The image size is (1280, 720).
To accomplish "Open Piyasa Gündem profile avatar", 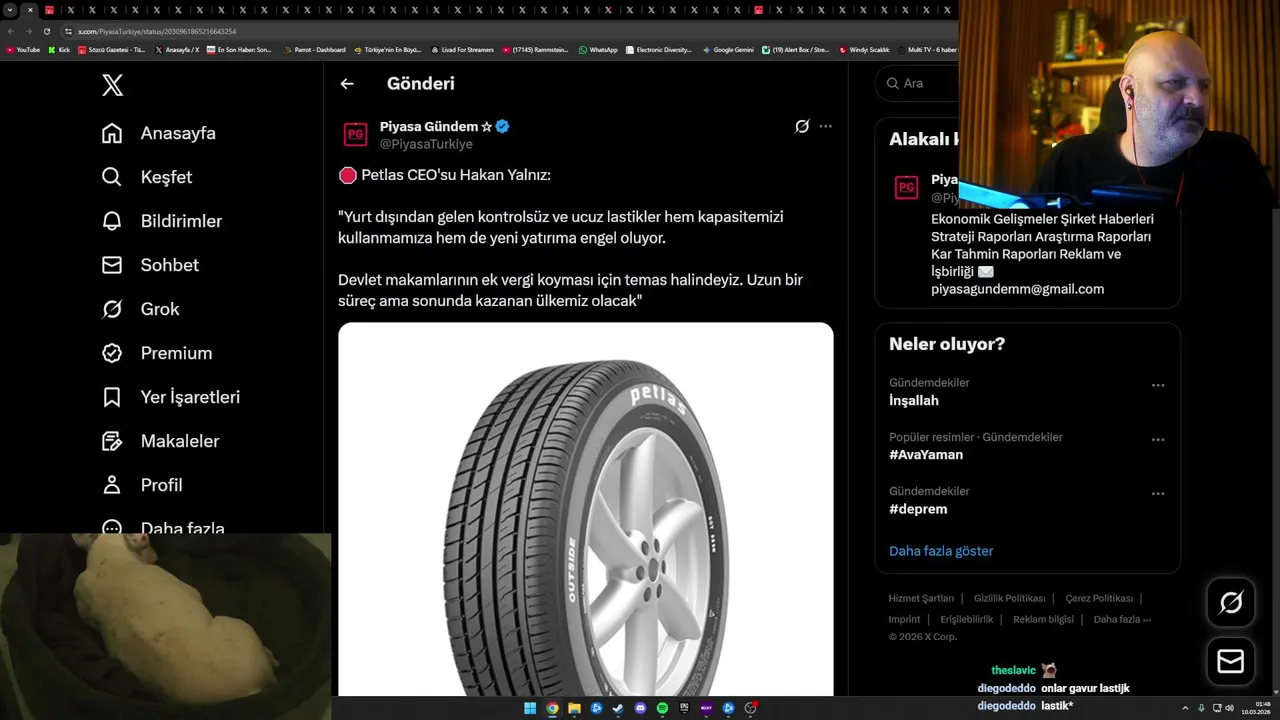I will click(x=355, y=135).
